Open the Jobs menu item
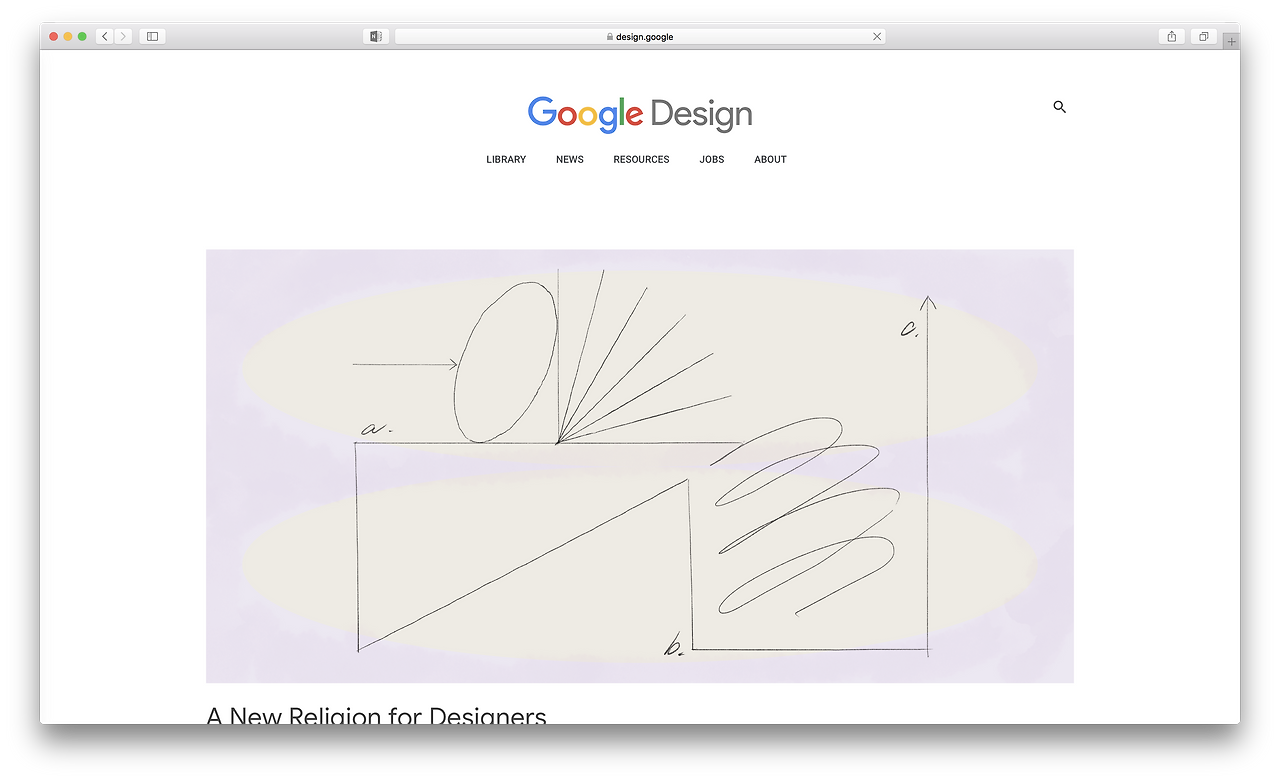The width and height of the screenshot is (1280, 781). tap(712, 159)
